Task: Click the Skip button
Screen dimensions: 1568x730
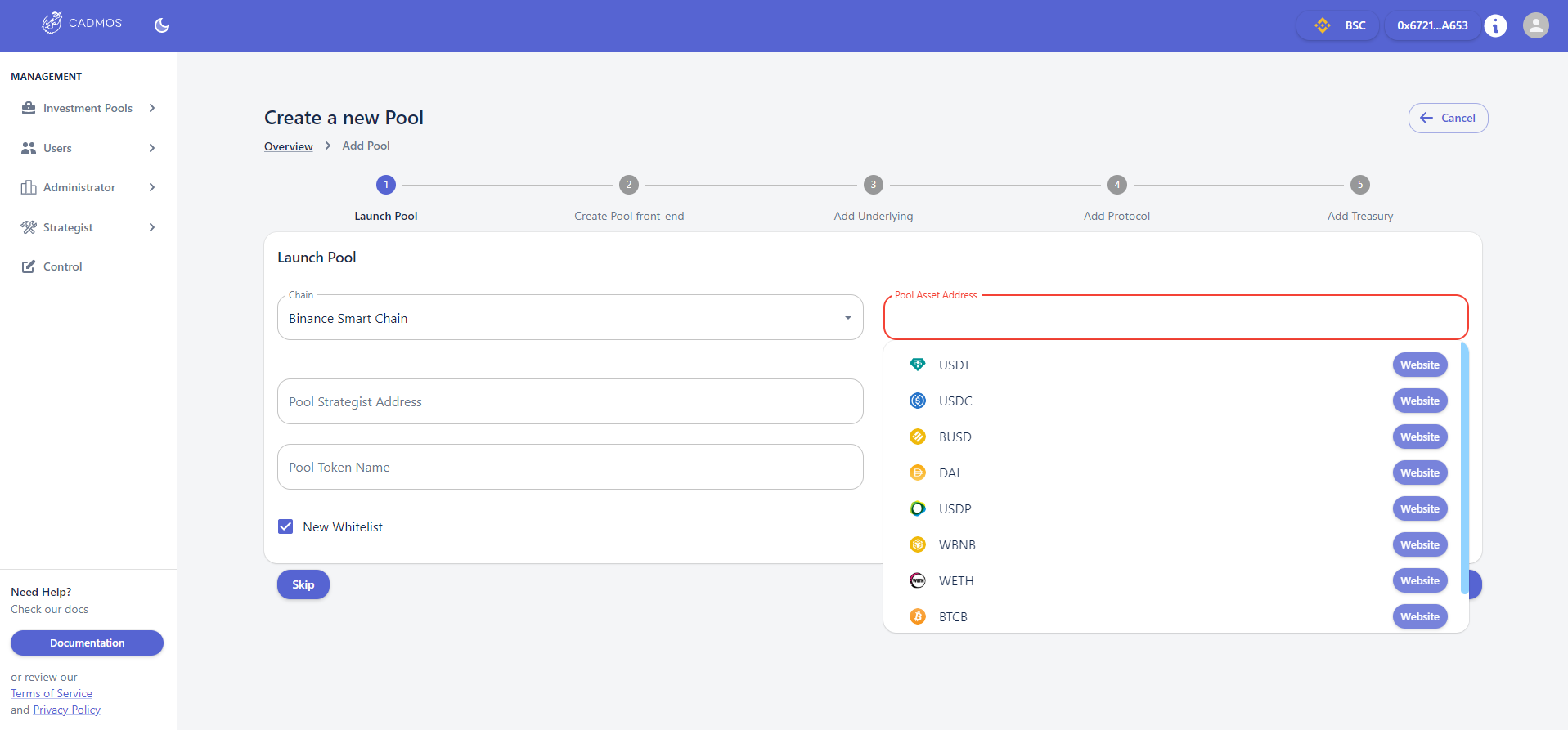Action: click(303, 584)
